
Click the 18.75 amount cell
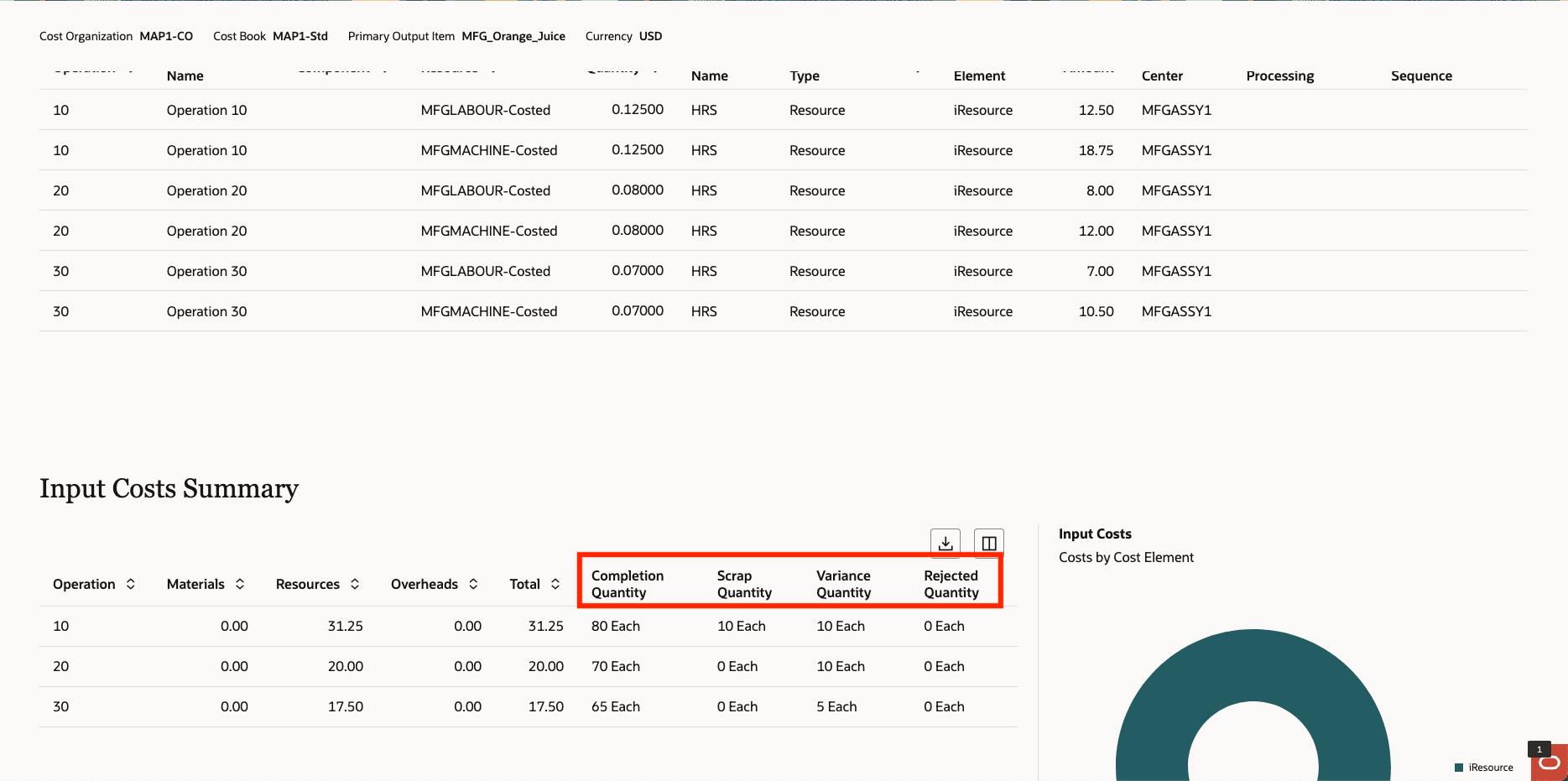(x=1096, y=150)
